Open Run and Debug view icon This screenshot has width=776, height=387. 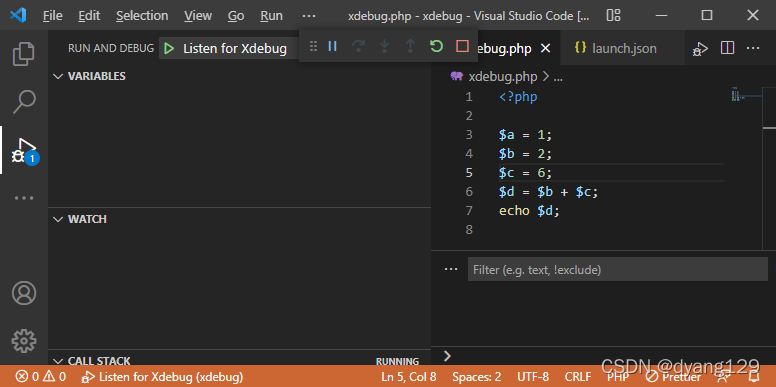tap(24, 150)
